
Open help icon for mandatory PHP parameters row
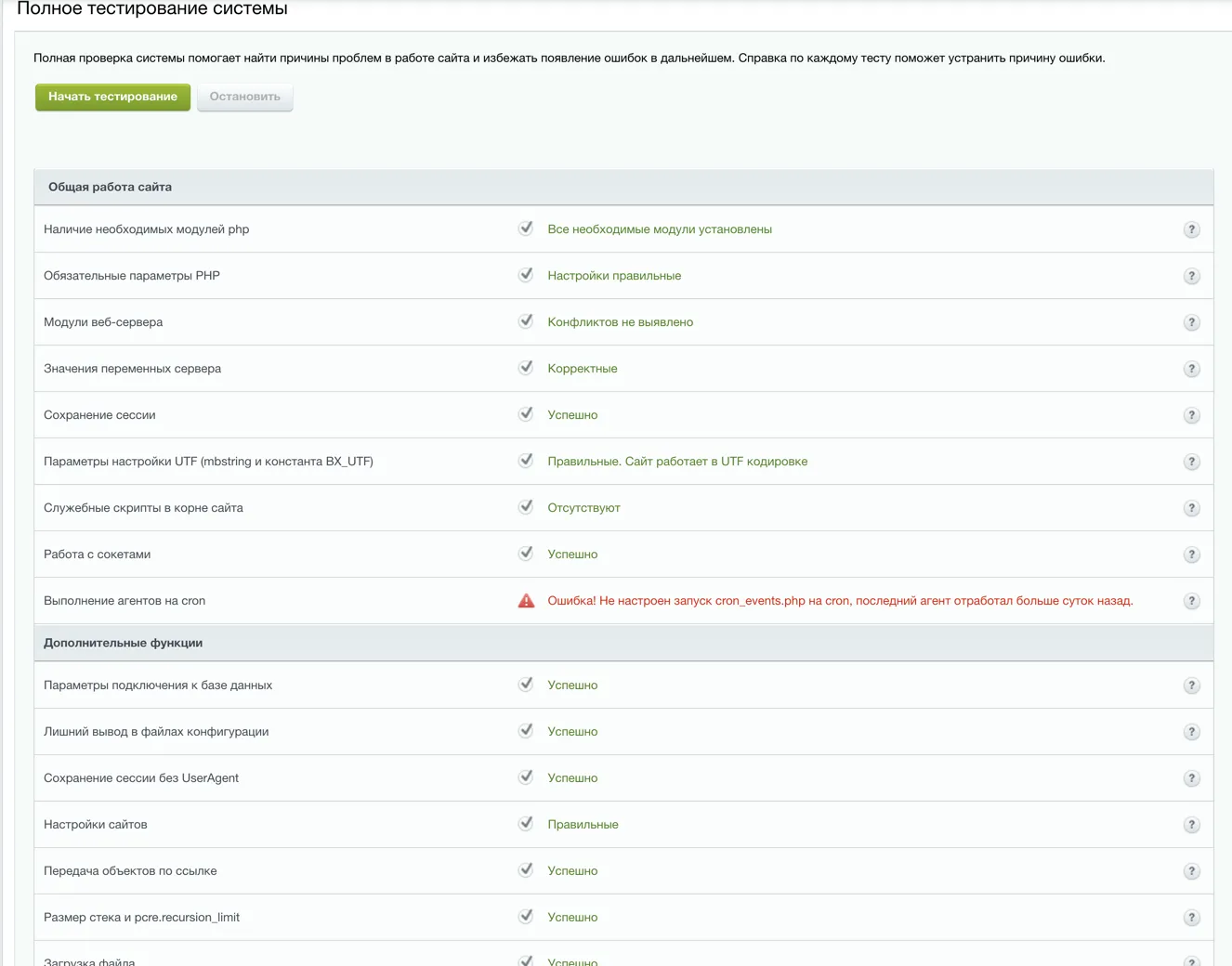(x=1191, y=276)
